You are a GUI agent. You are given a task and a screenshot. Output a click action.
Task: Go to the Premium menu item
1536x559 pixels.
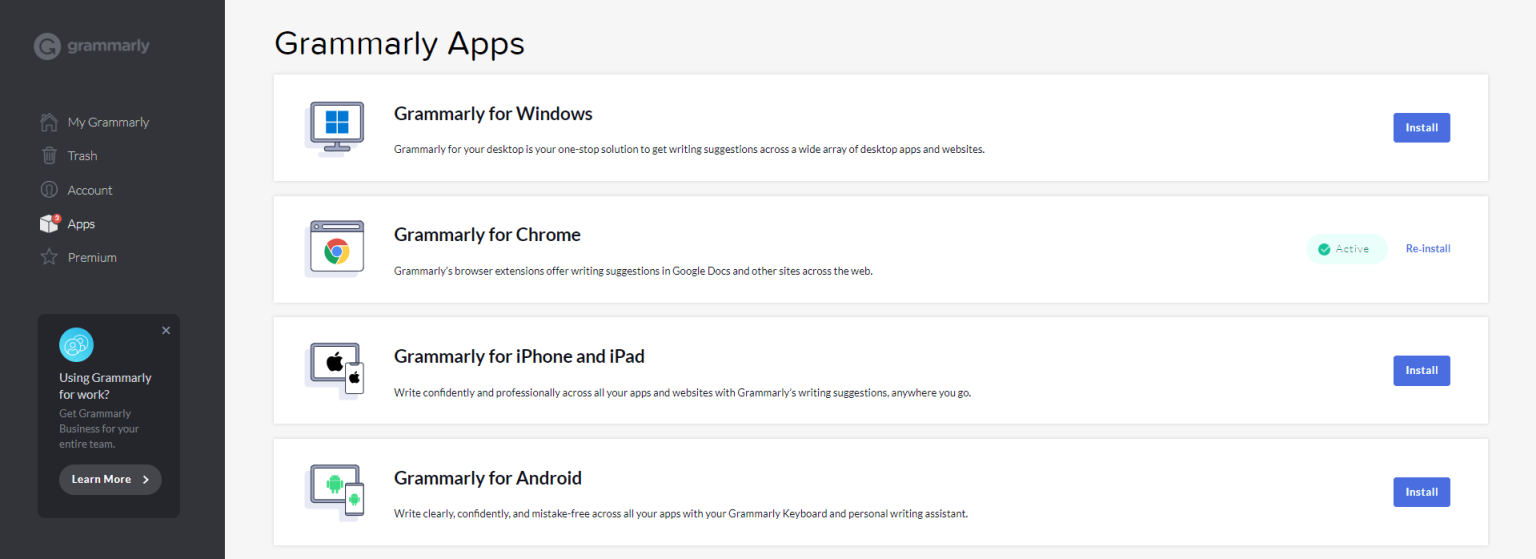tap(92, 257)
